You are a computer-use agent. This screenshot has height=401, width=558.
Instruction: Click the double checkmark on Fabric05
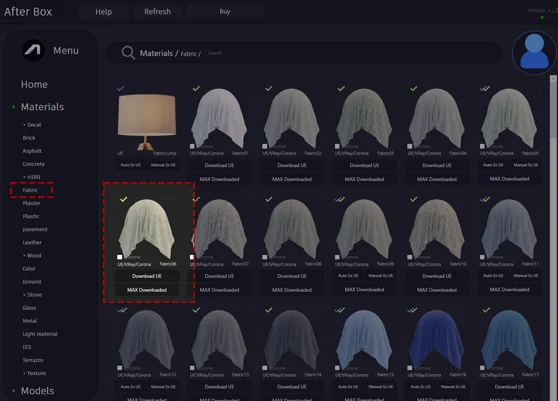485,88
